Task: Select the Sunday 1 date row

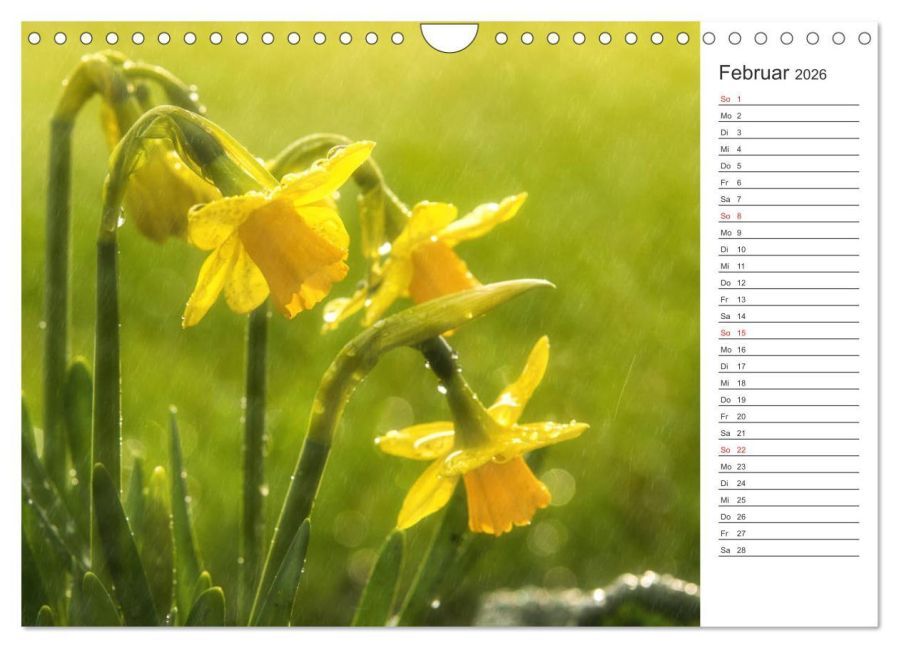Action: pyautogui.click(x=788, y=99)
